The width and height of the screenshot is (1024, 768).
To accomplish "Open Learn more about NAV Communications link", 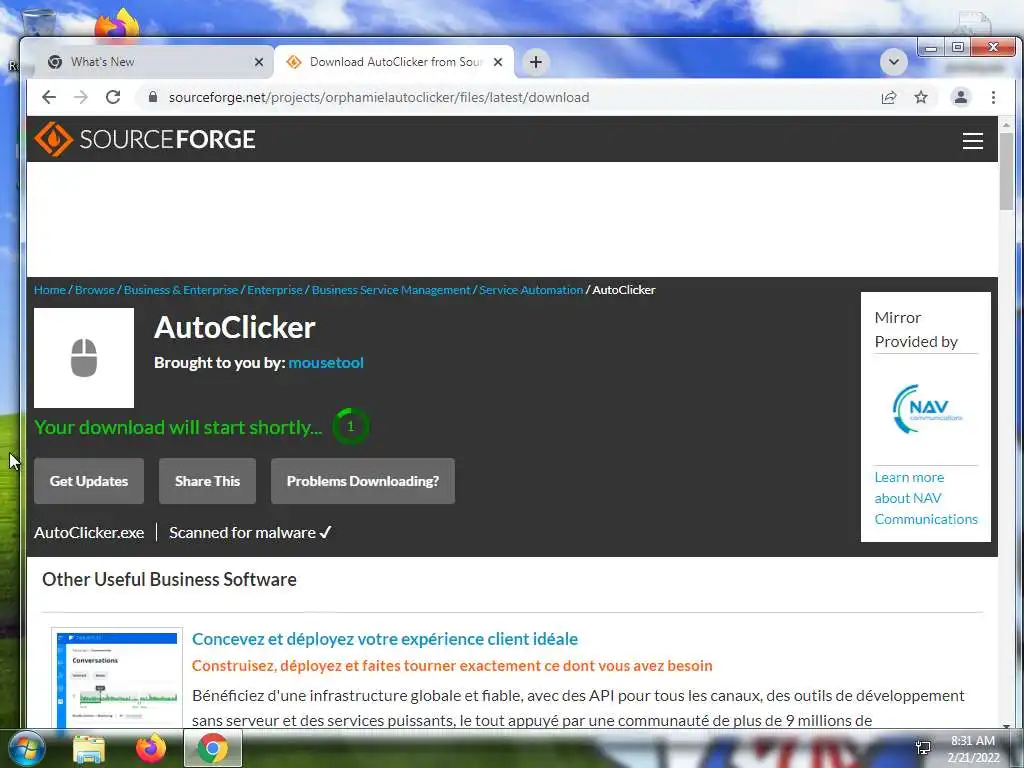I will 926,498.
